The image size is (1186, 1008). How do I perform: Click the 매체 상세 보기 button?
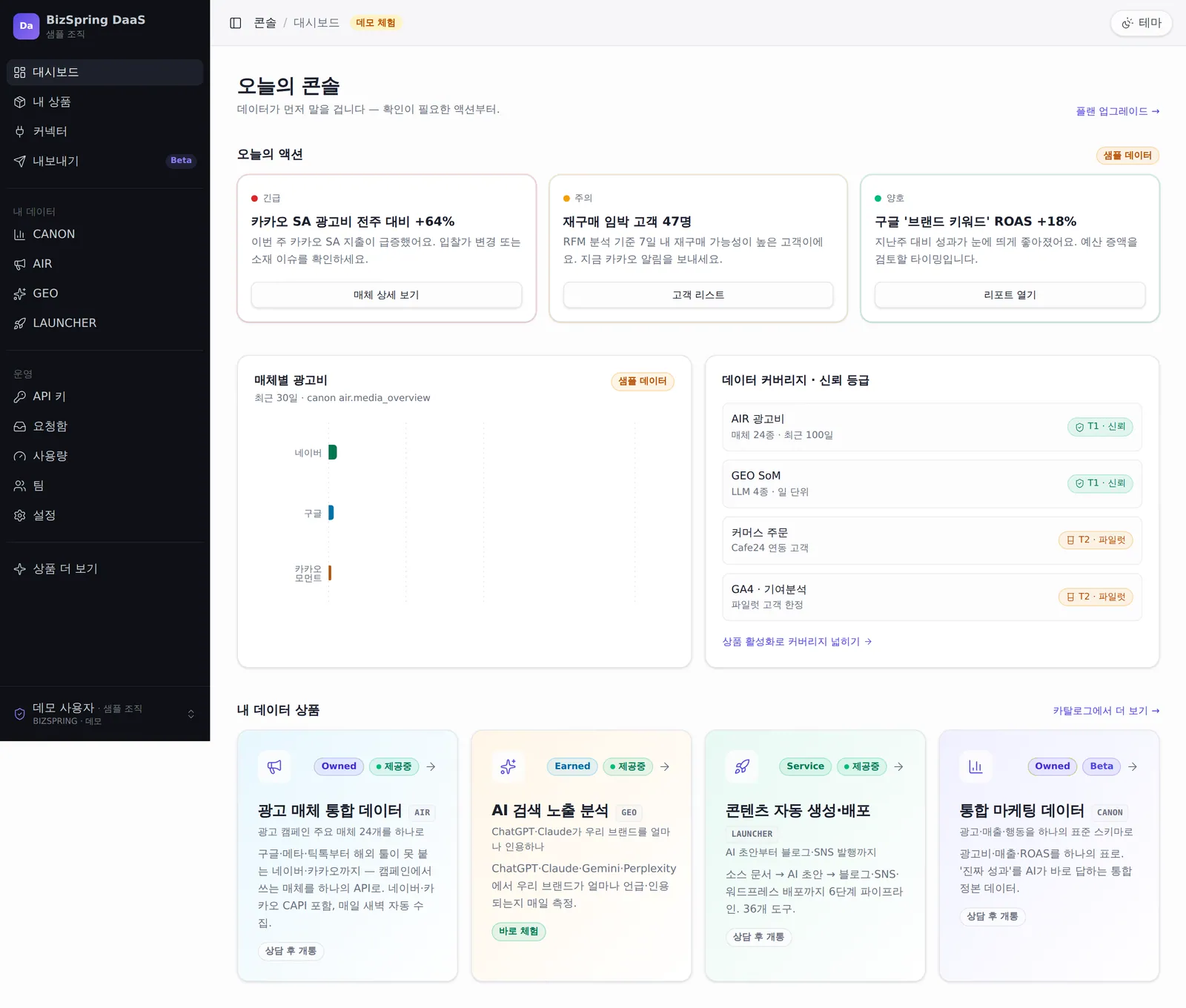386,295
